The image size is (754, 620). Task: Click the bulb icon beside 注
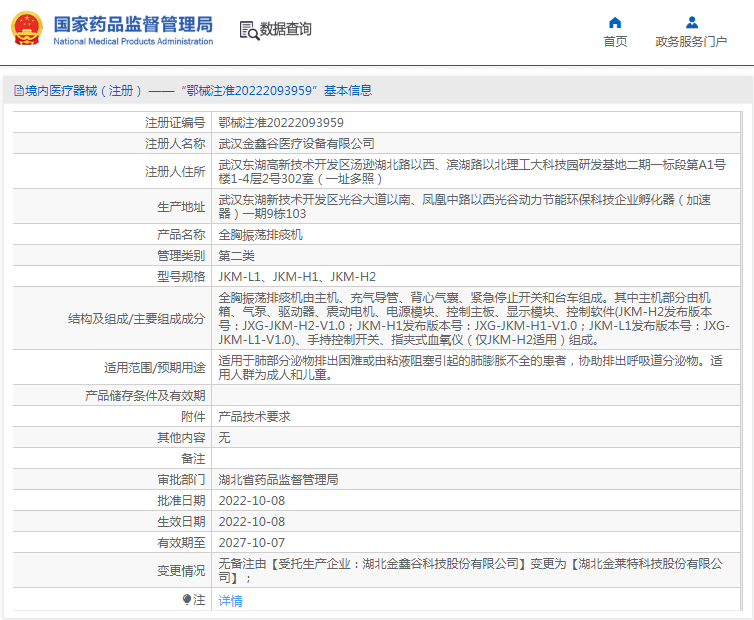[x=187, y=599]
